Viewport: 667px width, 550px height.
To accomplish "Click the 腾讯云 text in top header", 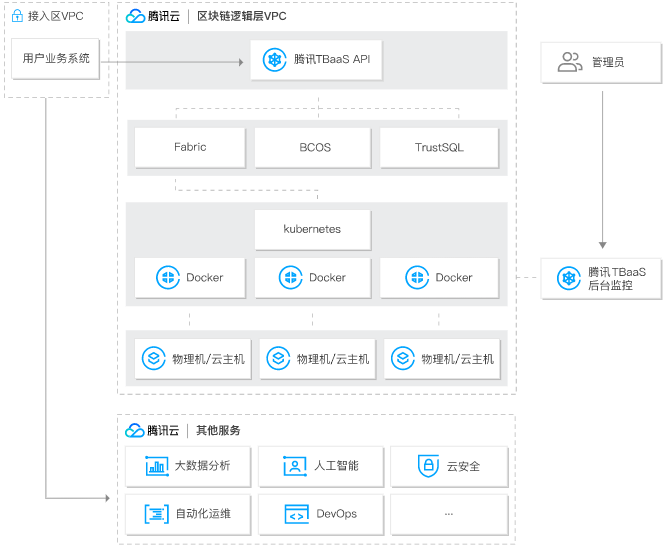I will pyautogui.click(x=164, y=16).
